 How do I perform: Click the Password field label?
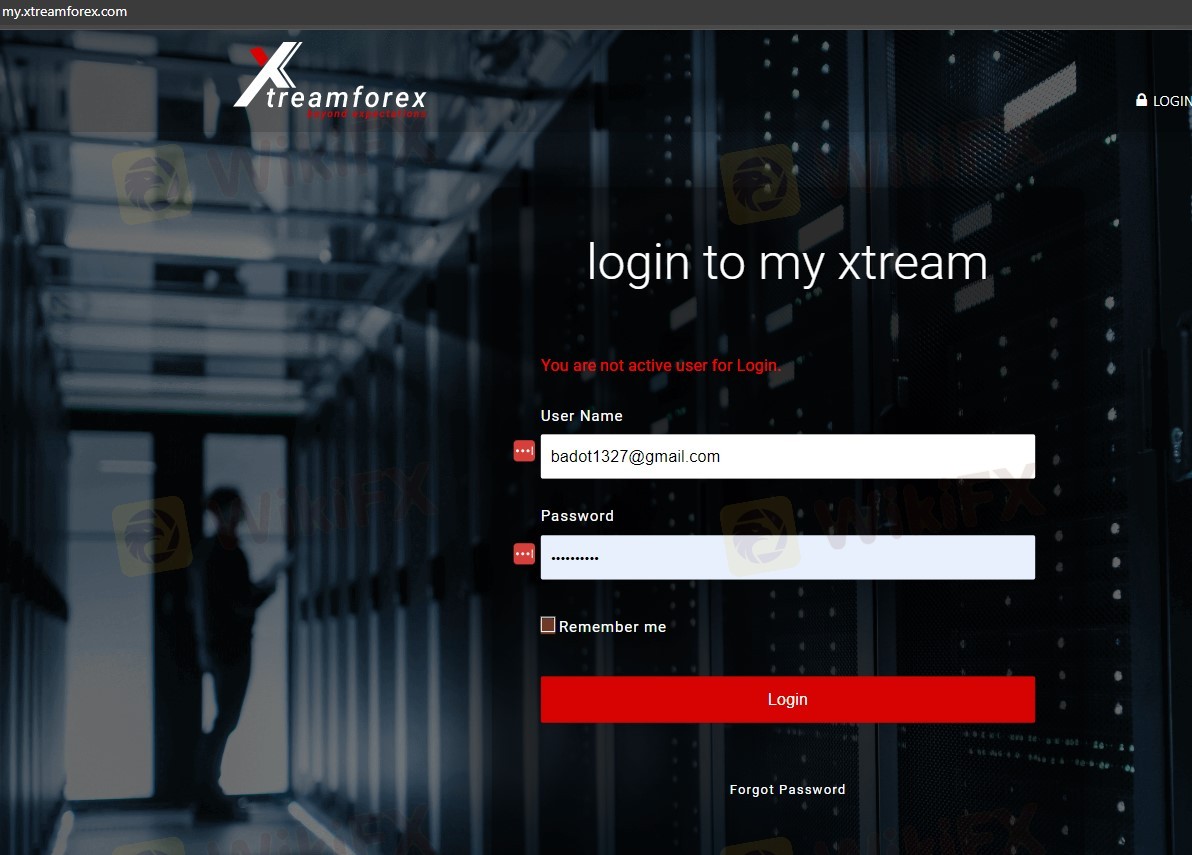(x=577, y=516)
